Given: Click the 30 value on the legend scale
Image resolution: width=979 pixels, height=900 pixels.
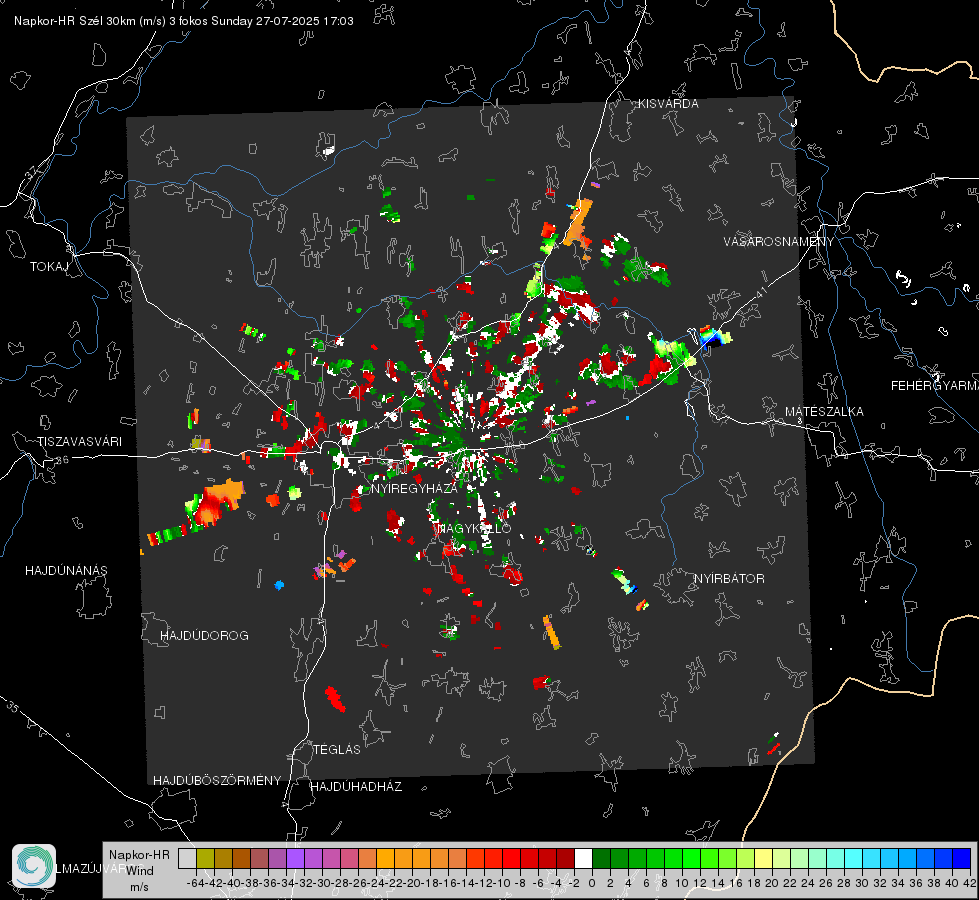Looking at the screenshot, I should point(862,883).
